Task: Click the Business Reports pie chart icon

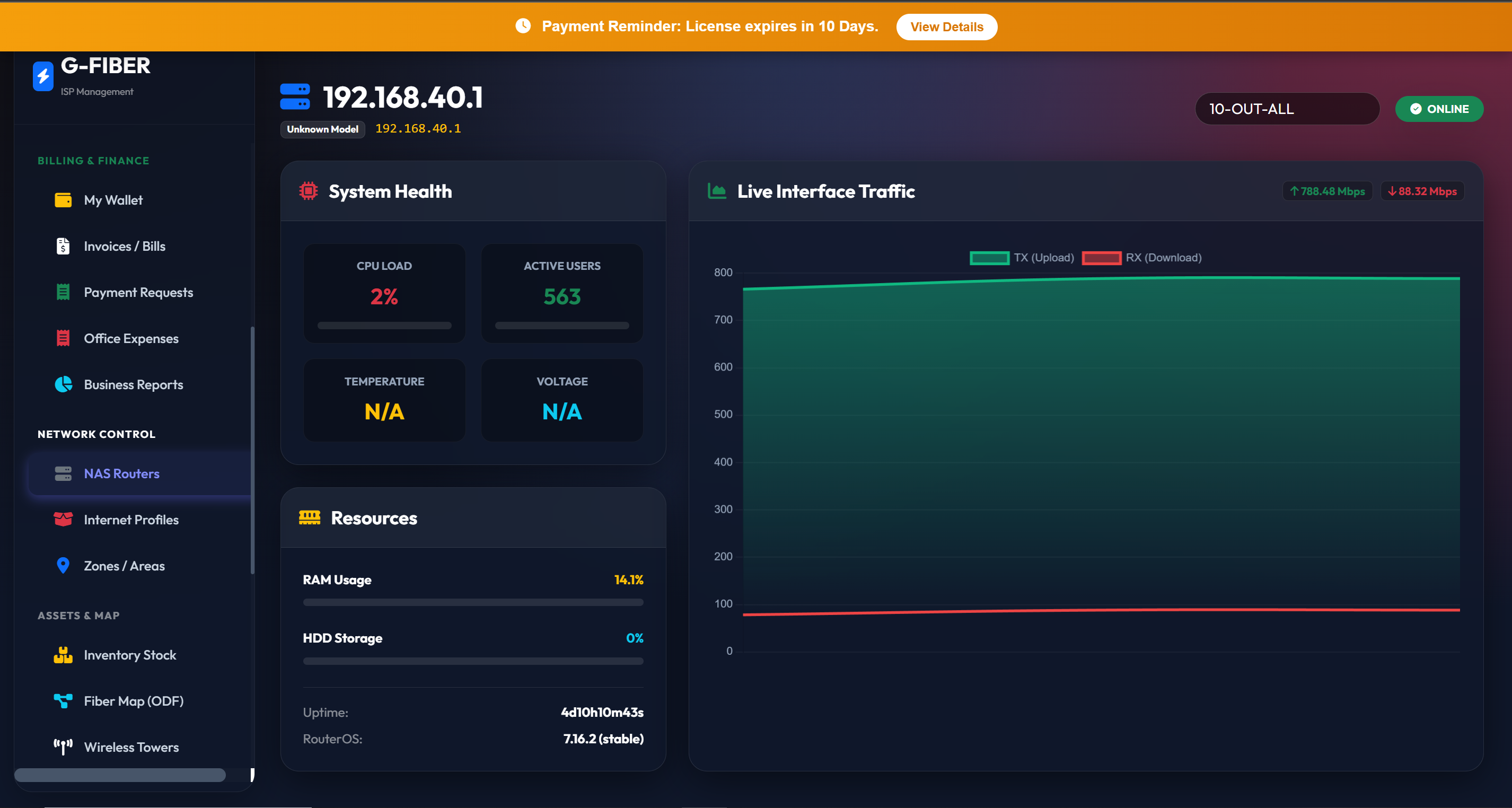Action: [x=63, y=384]
